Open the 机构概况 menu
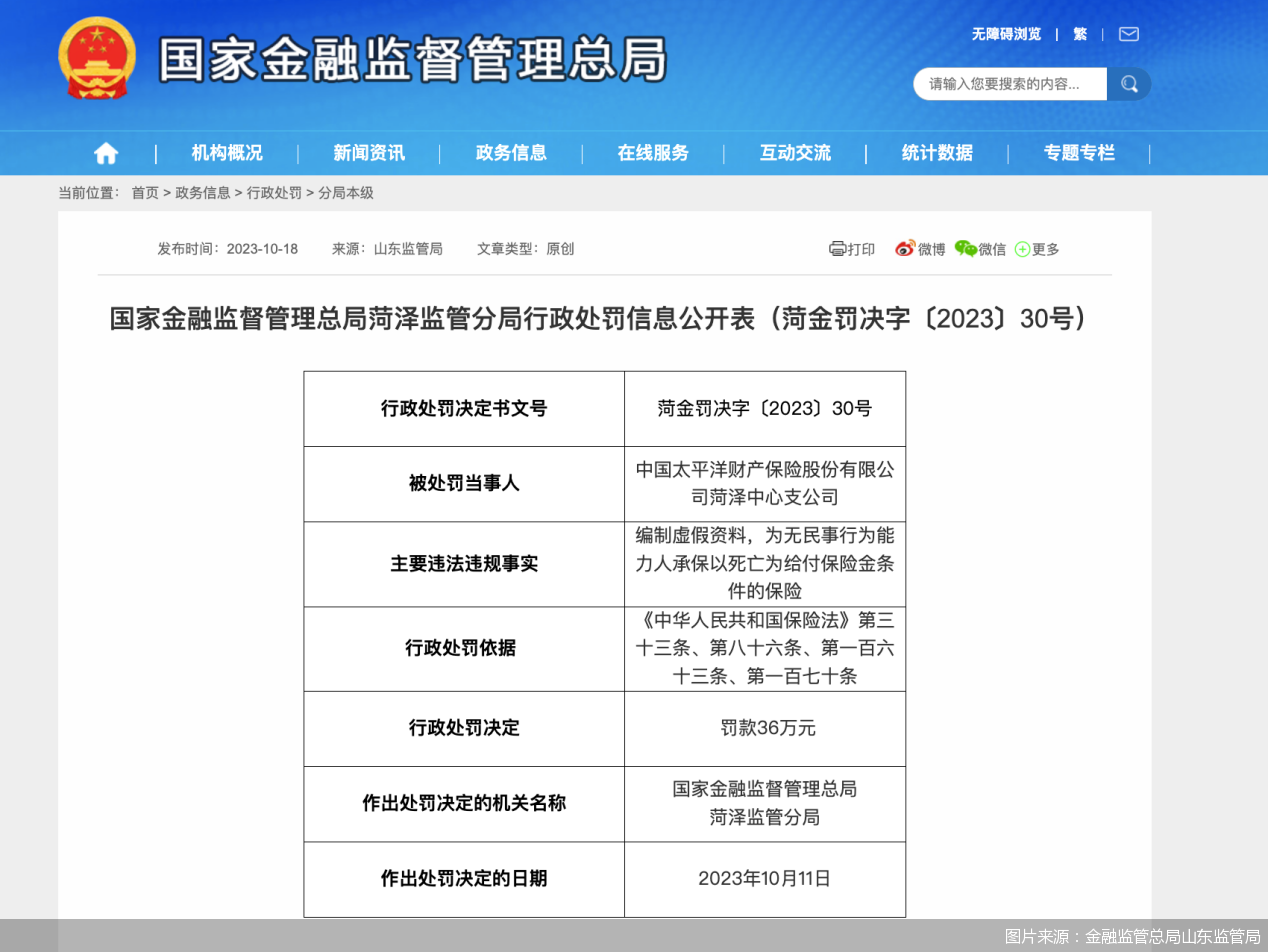Image resolution: width=1268 pixels, height=952 pixels. (227, 153)
